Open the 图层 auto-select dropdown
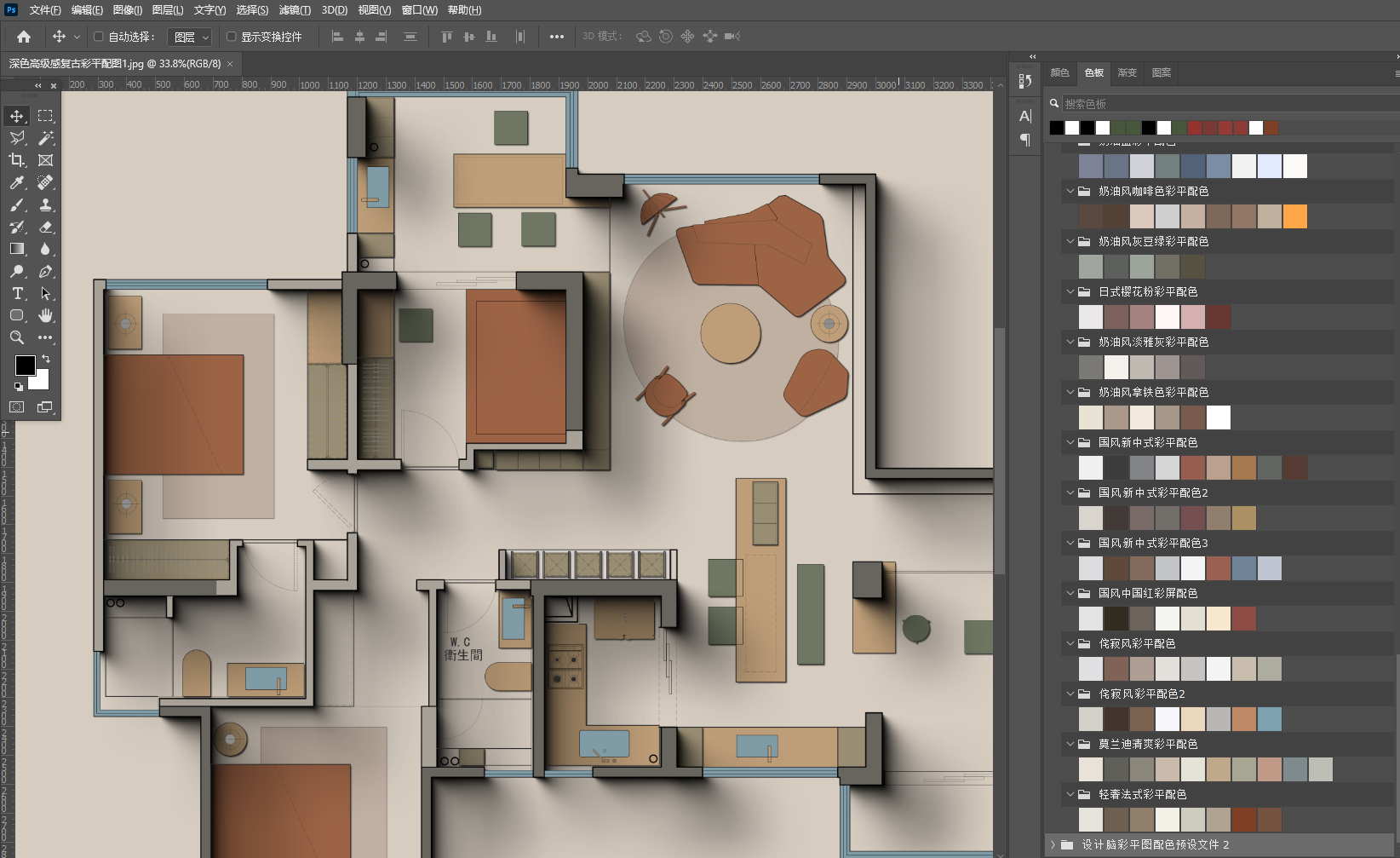The width and height of the screenshot is (1400, 858). tap(190, 37)
